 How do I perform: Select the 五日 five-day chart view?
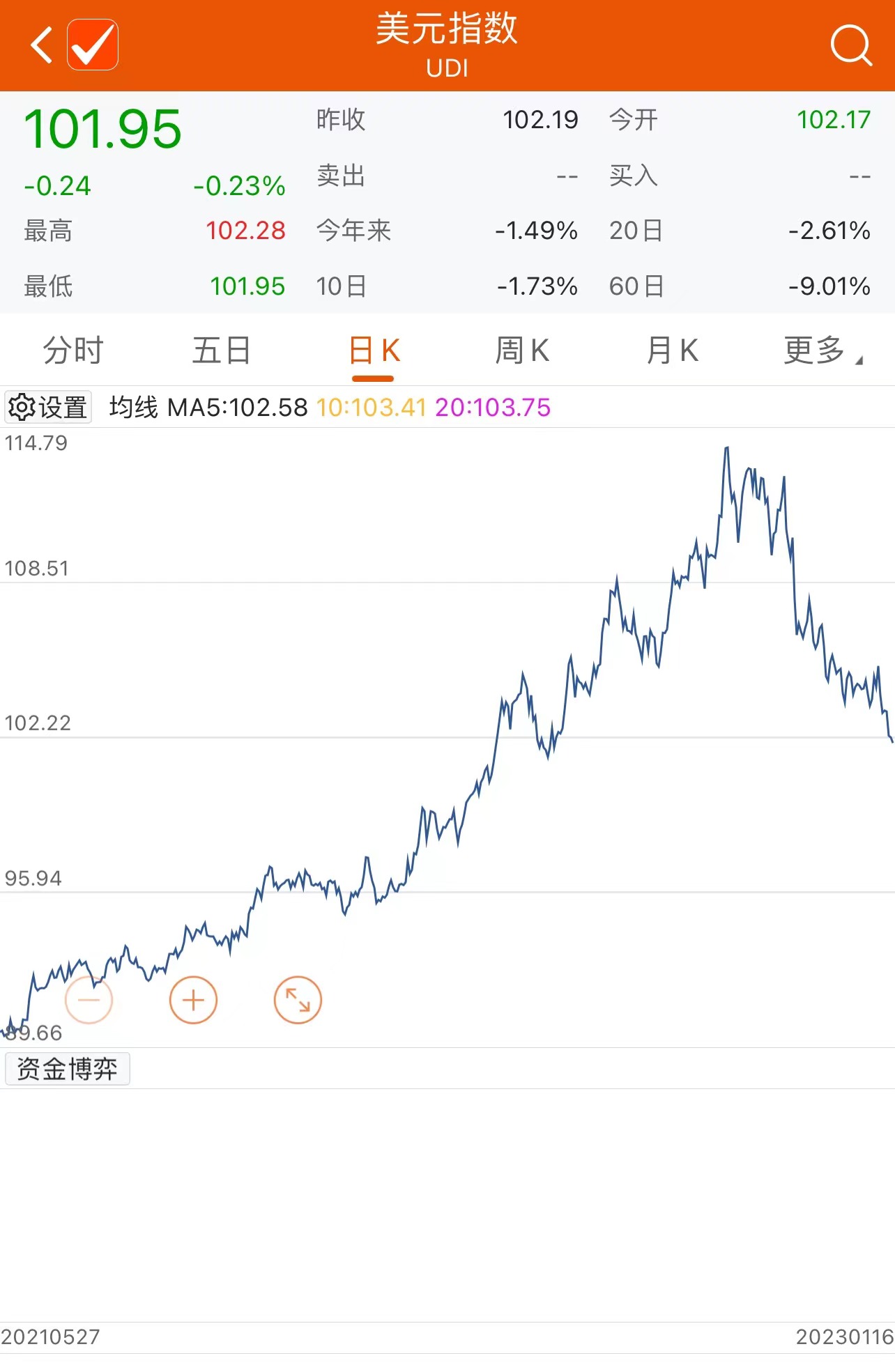[222, 350]
